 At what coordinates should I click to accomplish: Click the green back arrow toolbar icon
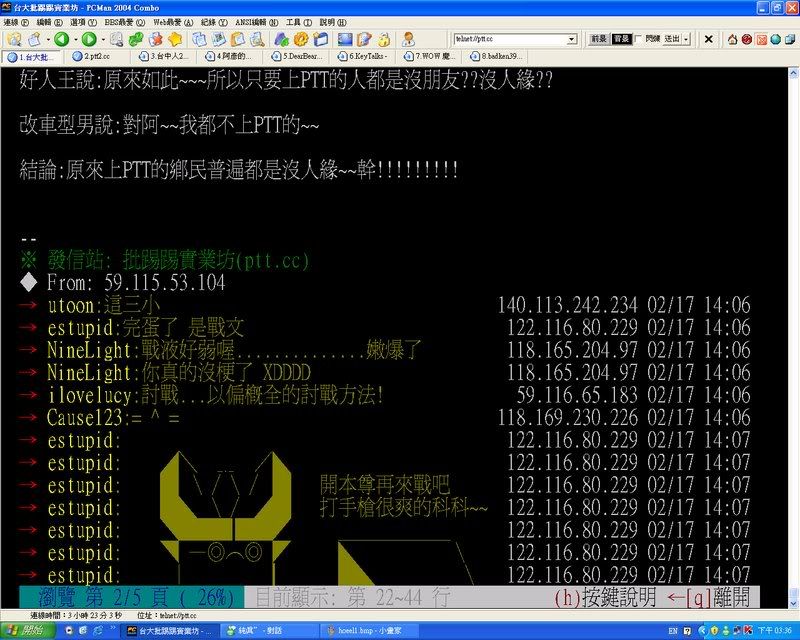pyautogui.click(x=60, y=39)
